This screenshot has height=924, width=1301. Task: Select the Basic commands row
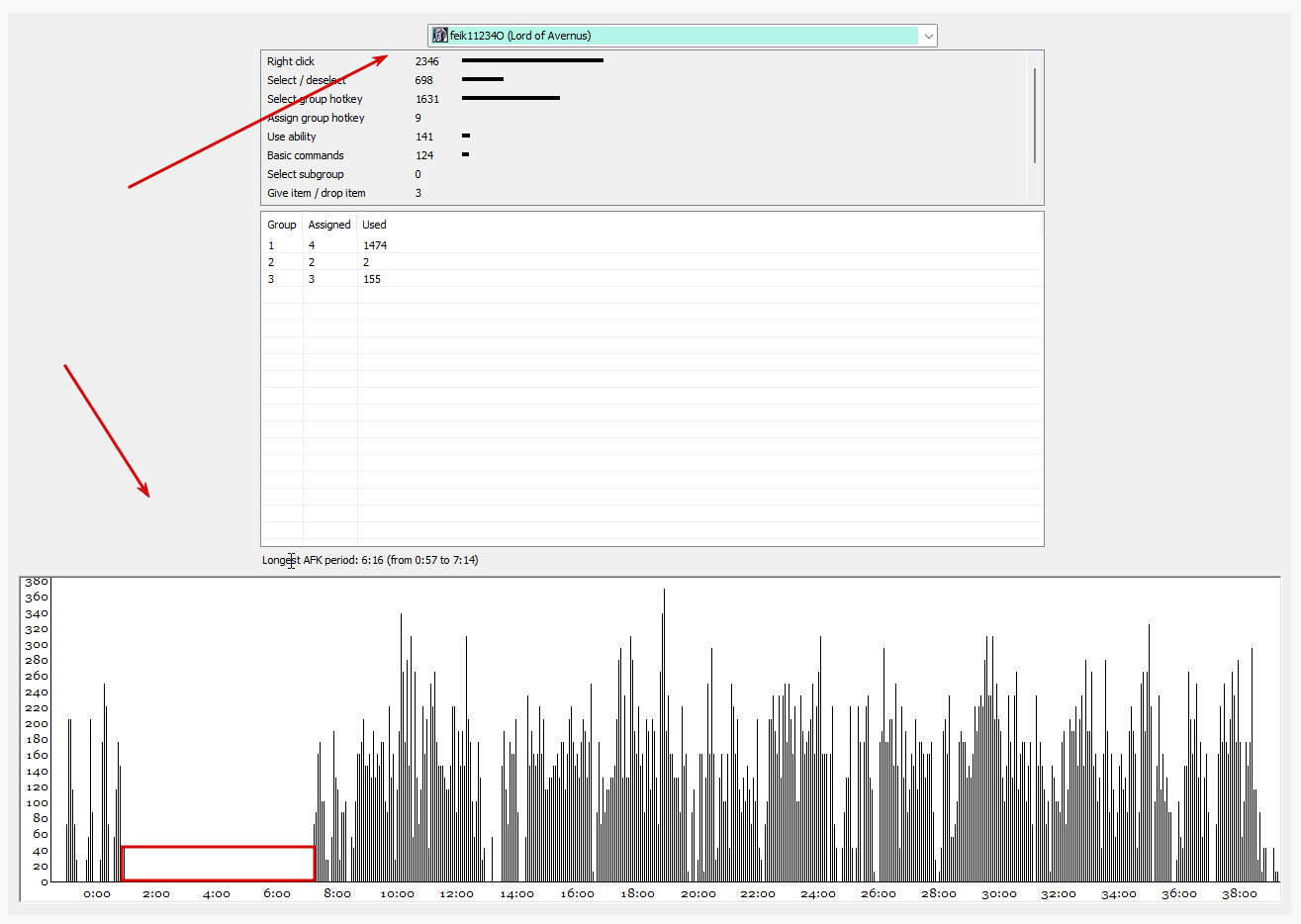click(643, 155)
